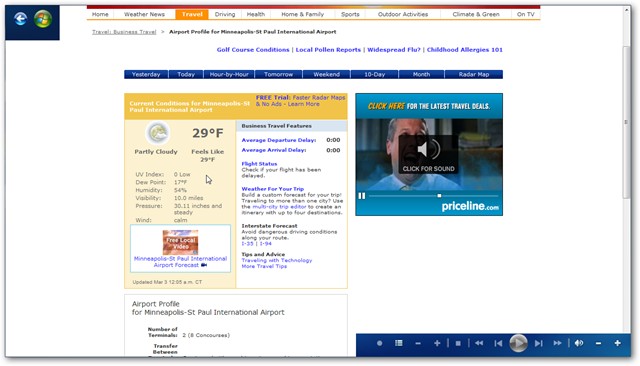
Task: Open the Sports tab
Action: (350, 14)
